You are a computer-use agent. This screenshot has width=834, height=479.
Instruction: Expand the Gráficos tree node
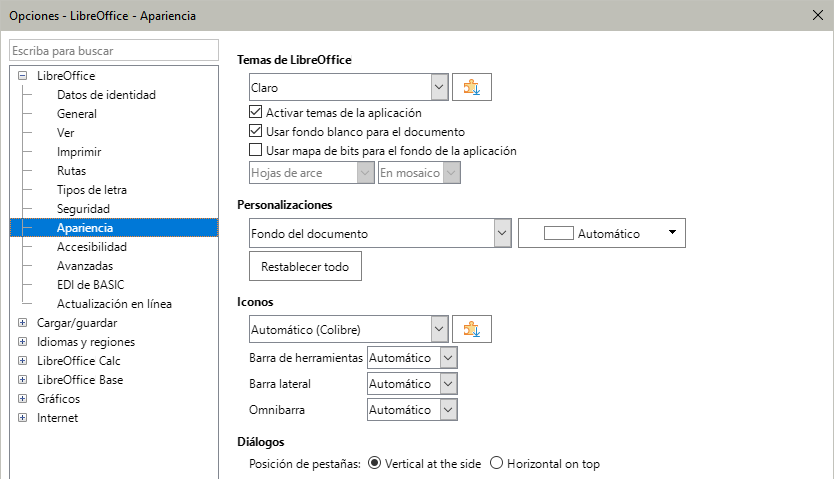[22, 399]
